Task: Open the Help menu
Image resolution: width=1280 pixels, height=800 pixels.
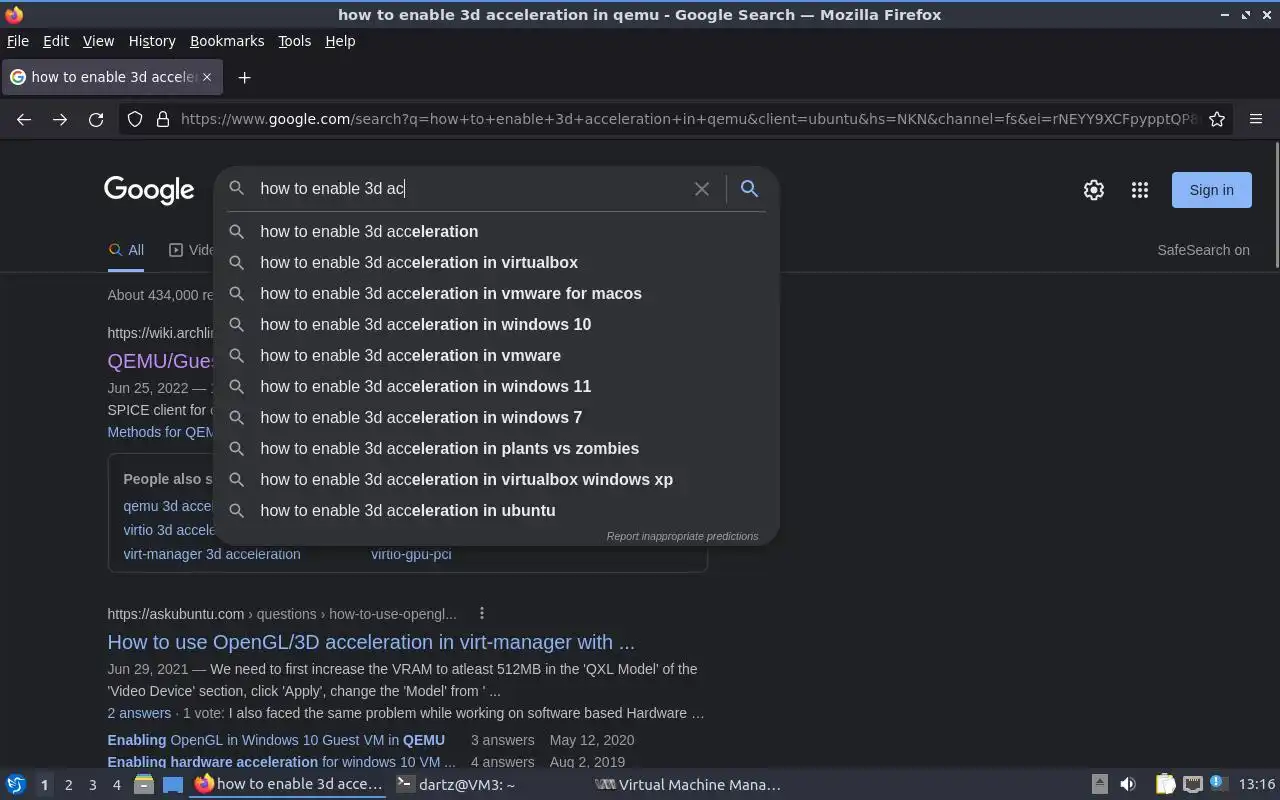Action: (x=340, y=41)
